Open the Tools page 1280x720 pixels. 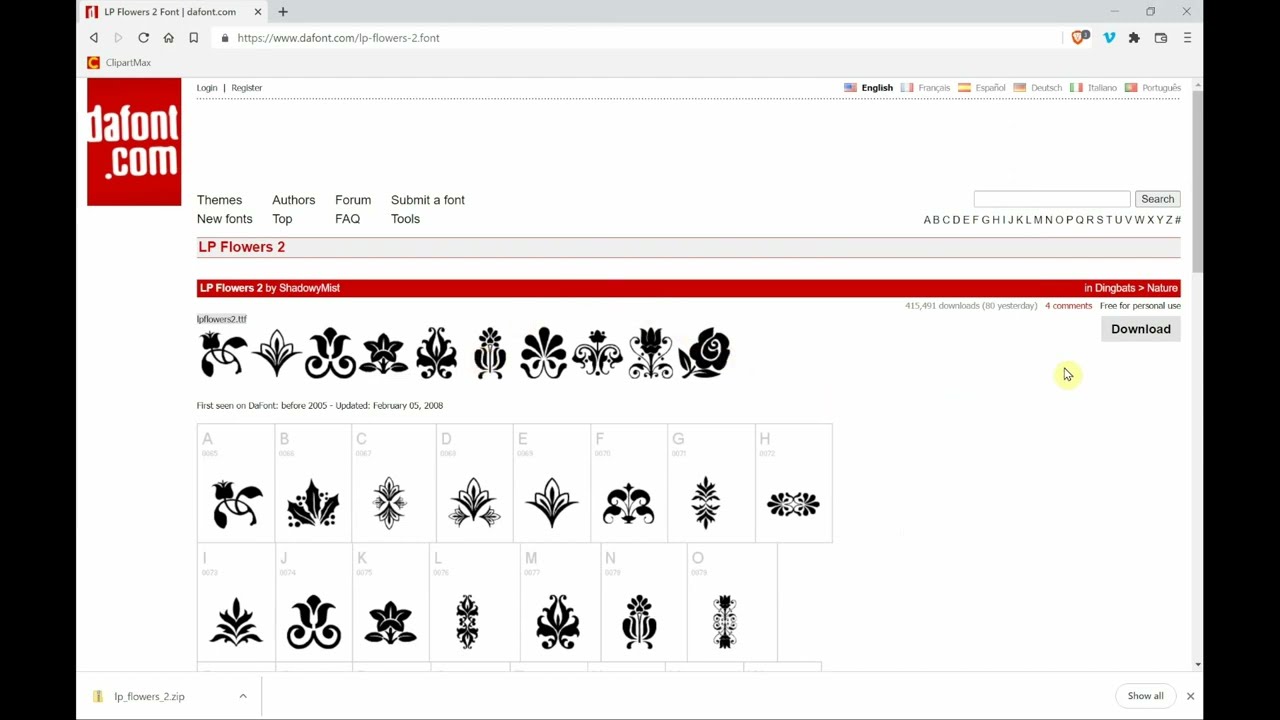405,219
